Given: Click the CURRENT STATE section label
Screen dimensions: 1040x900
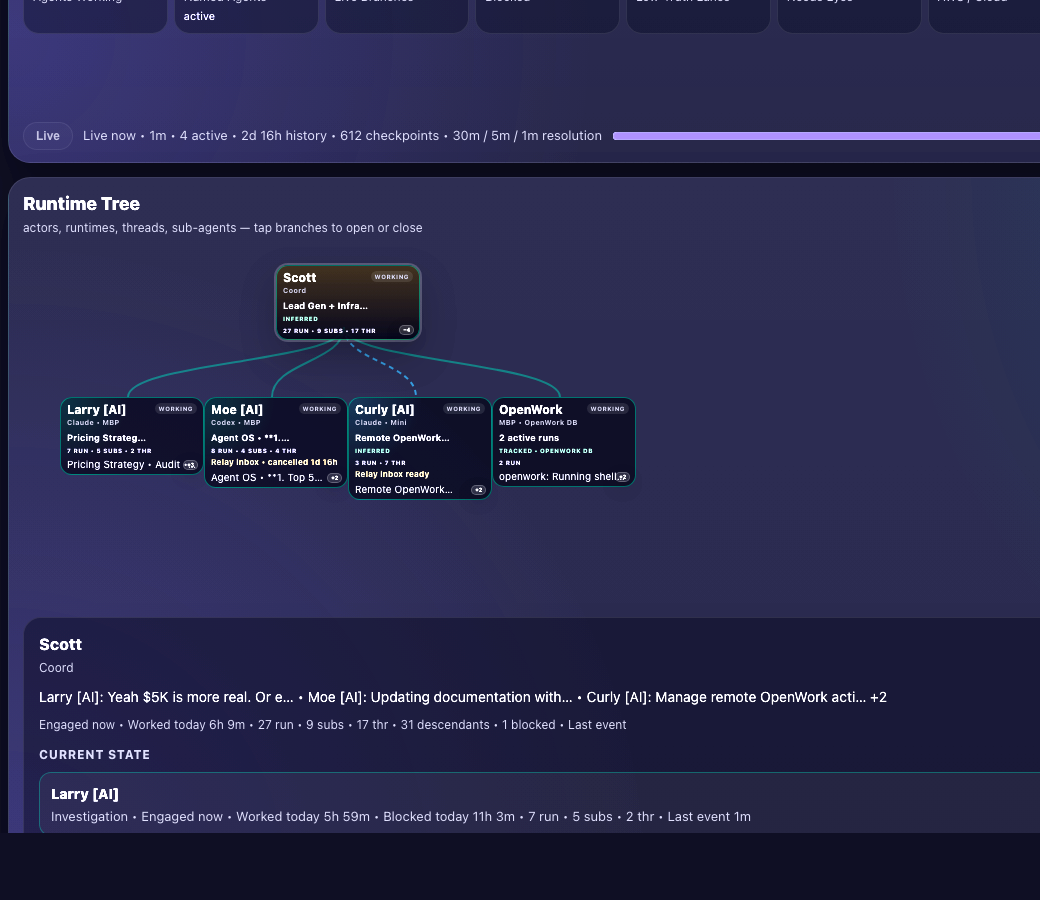Looking at the screenshot, I should tap(94, 755).
